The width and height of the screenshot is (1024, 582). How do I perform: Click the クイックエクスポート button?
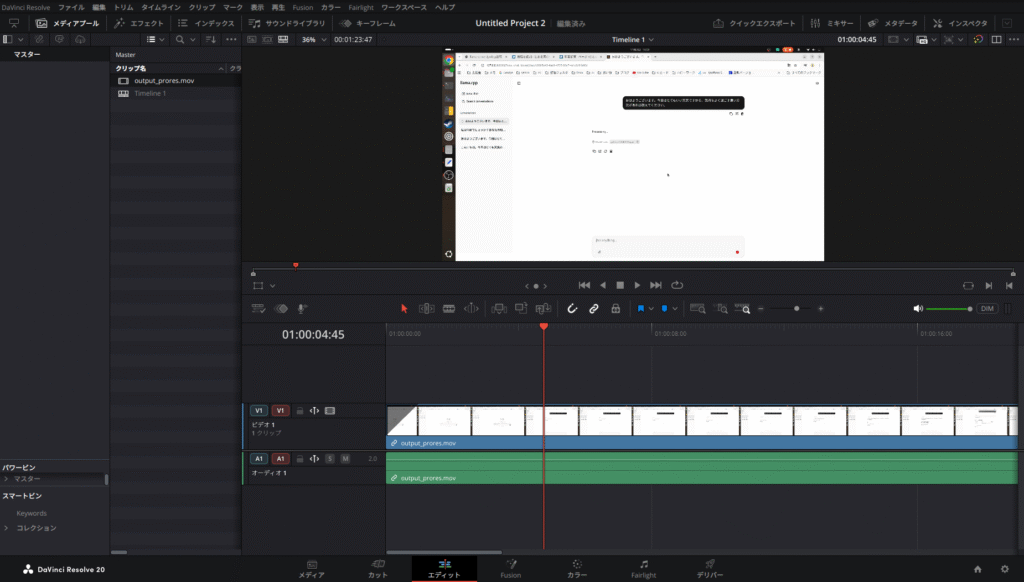click(x=755, y=23)
